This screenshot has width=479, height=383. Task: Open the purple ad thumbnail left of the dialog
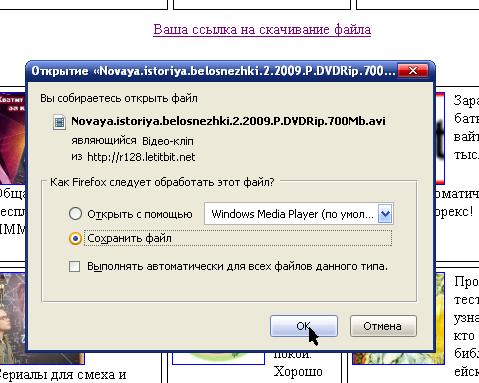(x=13, y=138)
